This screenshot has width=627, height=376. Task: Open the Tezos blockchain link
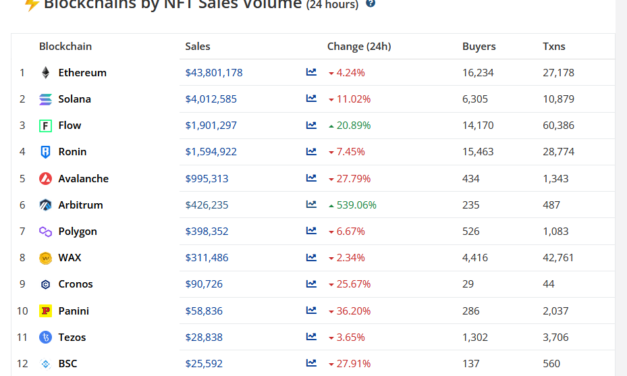click(72, 337)
